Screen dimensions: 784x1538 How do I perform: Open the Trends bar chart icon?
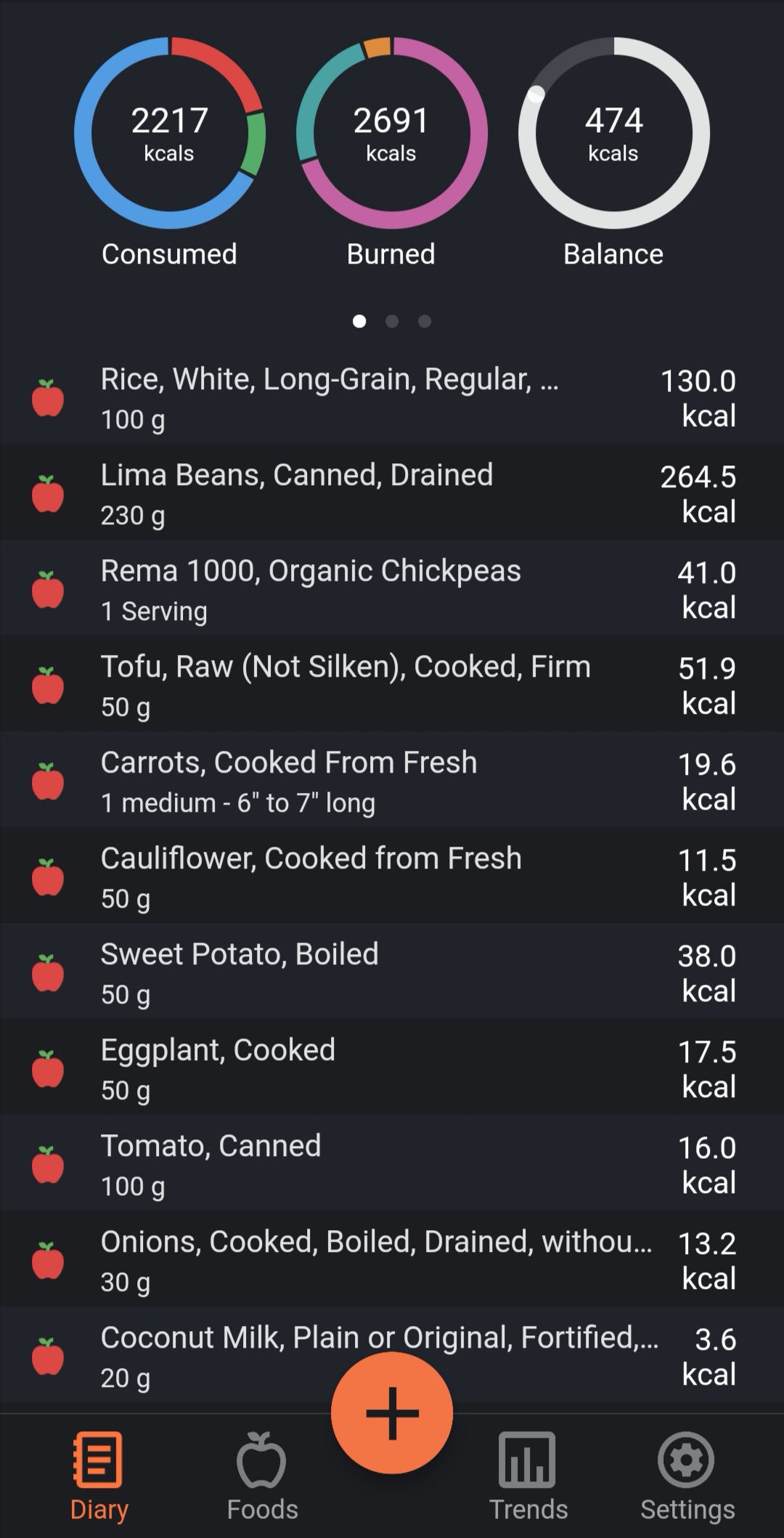(x=527, y=1460)
